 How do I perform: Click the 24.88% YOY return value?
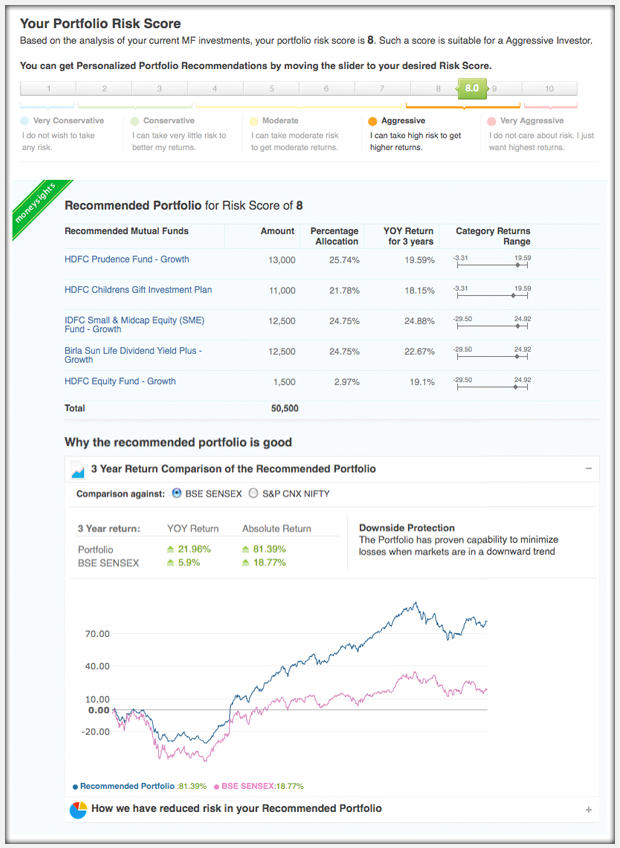[419, 321]
